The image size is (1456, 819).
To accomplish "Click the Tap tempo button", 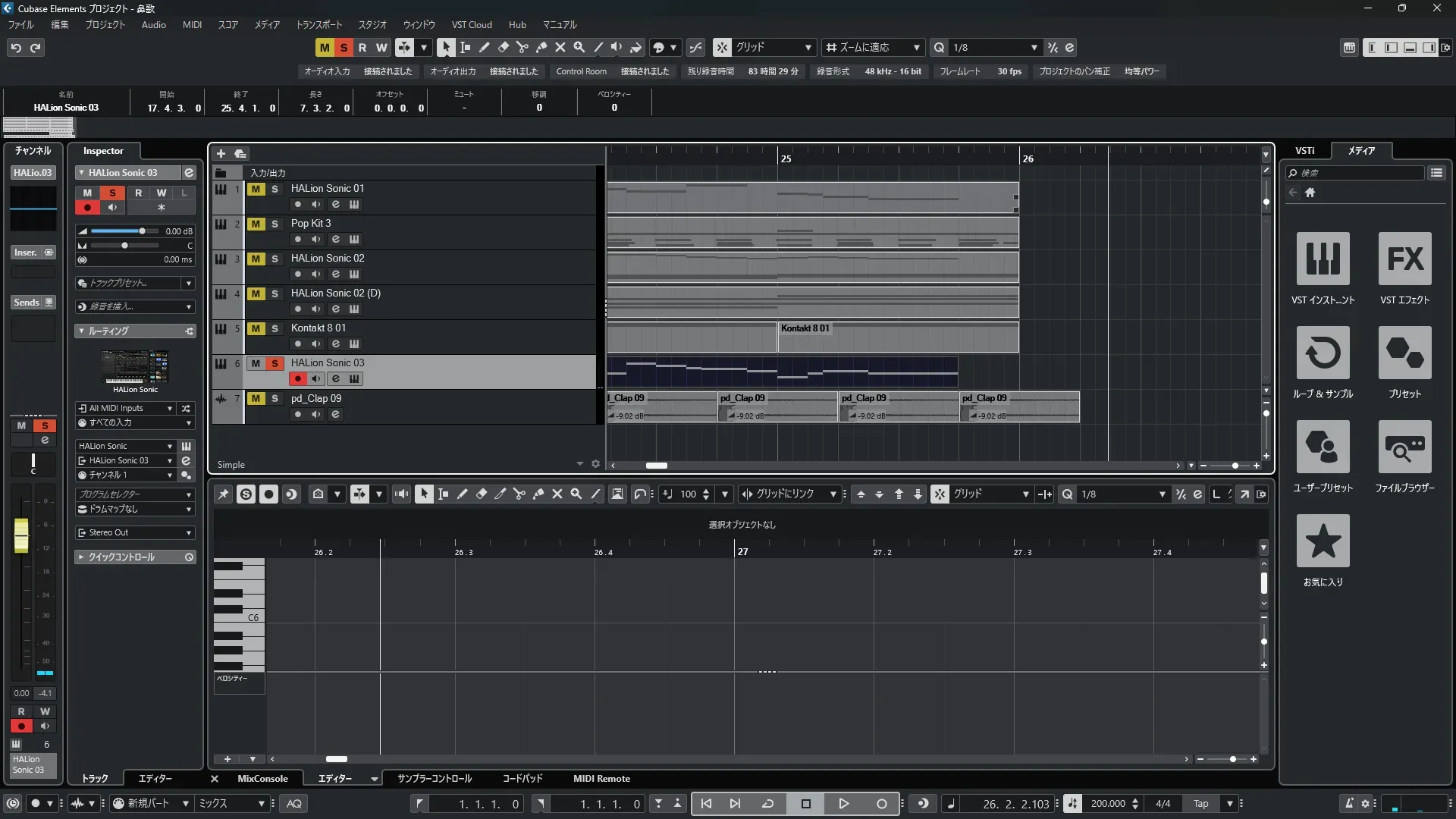I will point(1200,804).
